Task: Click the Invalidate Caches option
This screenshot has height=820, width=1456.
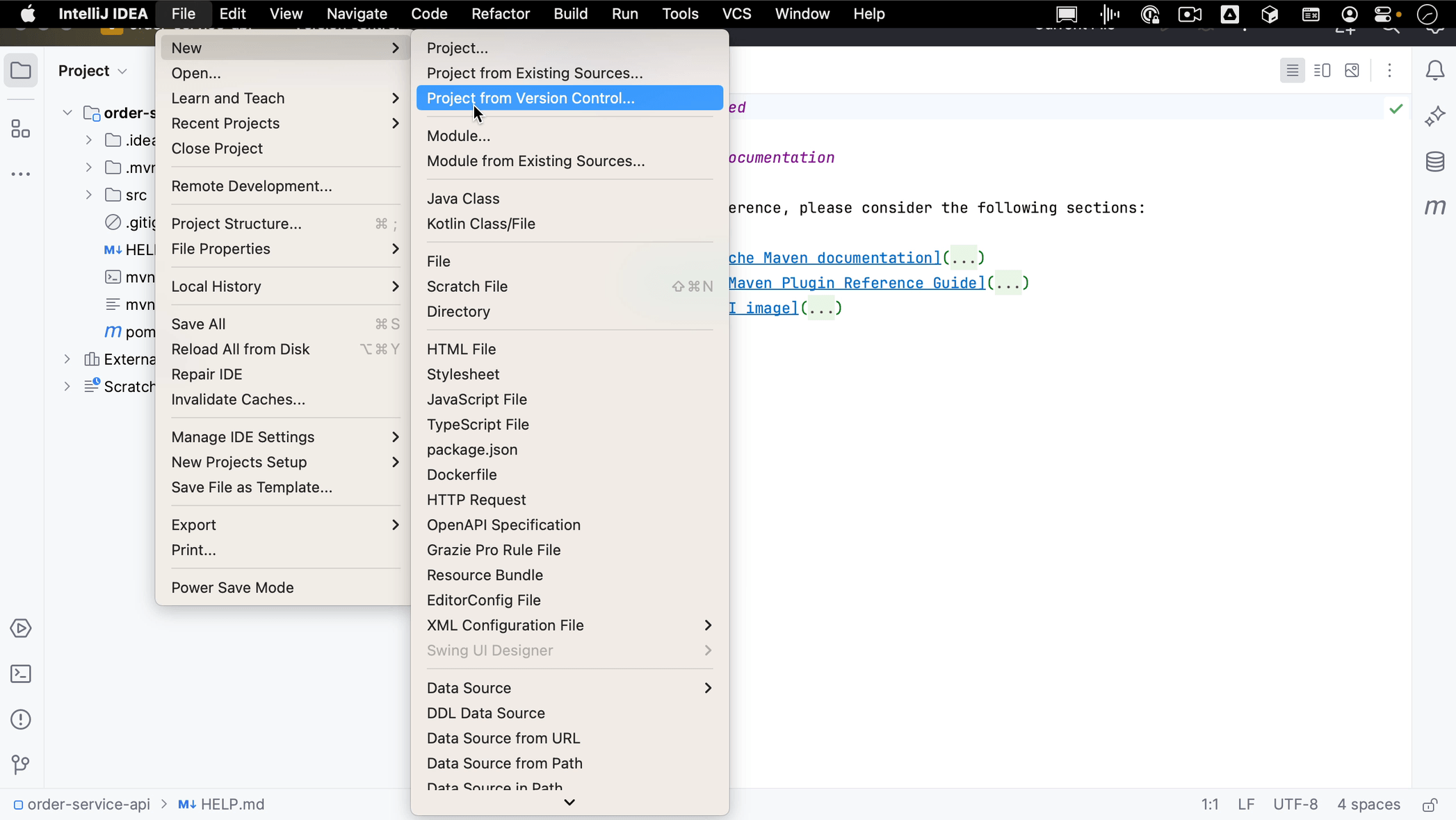Action: [238, 399]
